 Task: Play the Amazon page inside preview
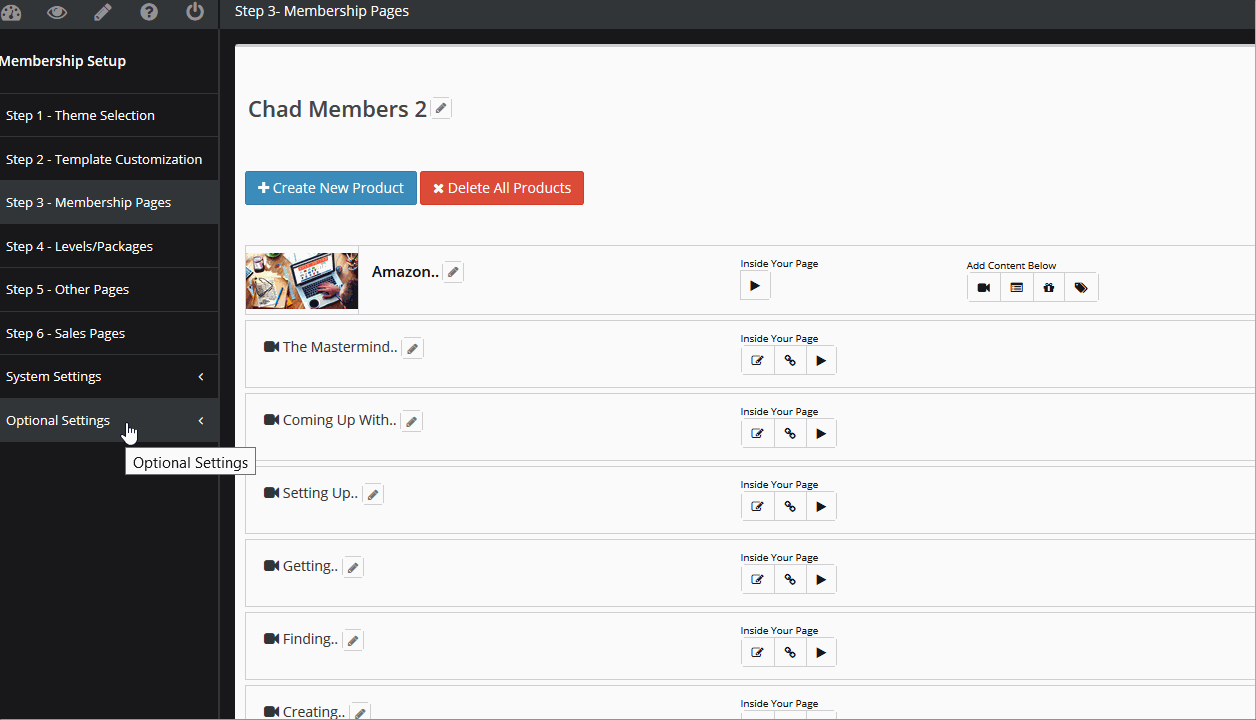[755, 285]
